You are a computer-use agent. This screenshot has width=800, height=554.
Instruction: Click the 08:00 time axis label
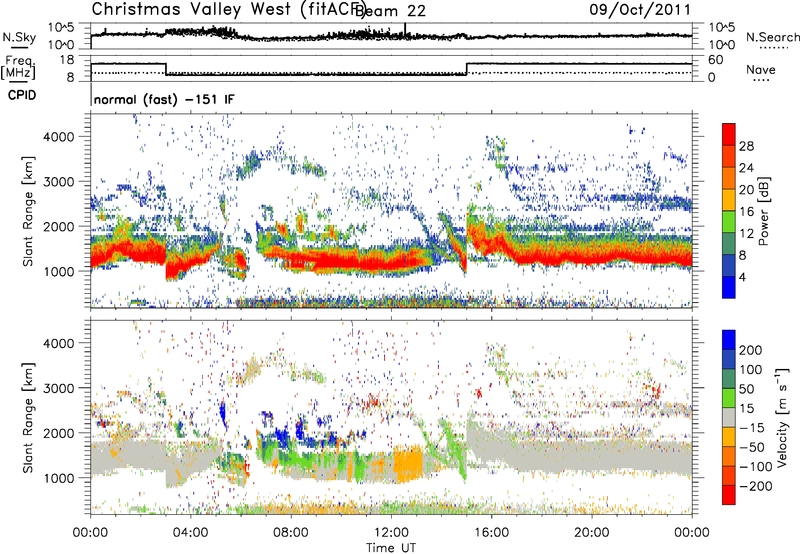click(291, 533)
